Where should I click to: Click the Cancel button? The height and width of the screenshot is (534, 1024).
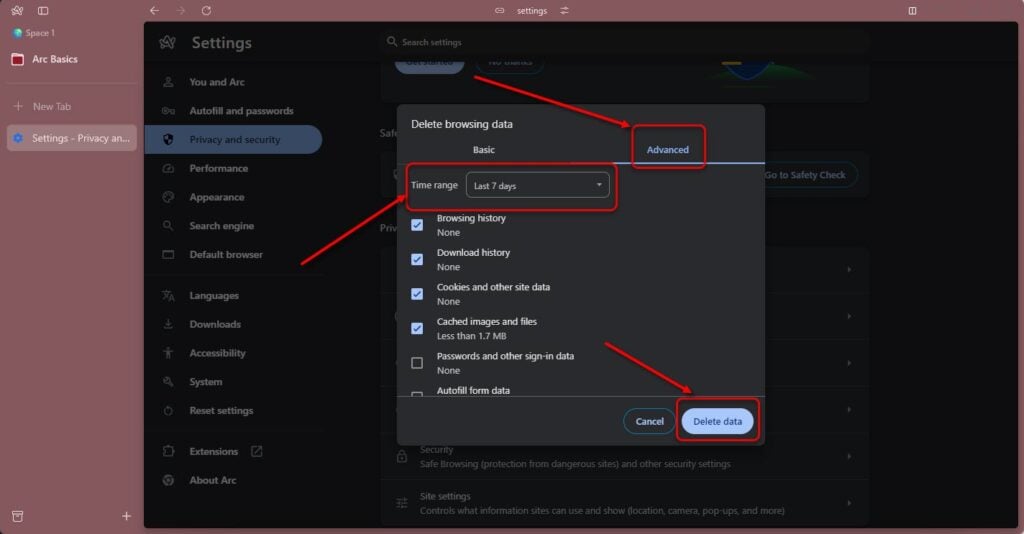pyautogui.click(x=649, y=421)
